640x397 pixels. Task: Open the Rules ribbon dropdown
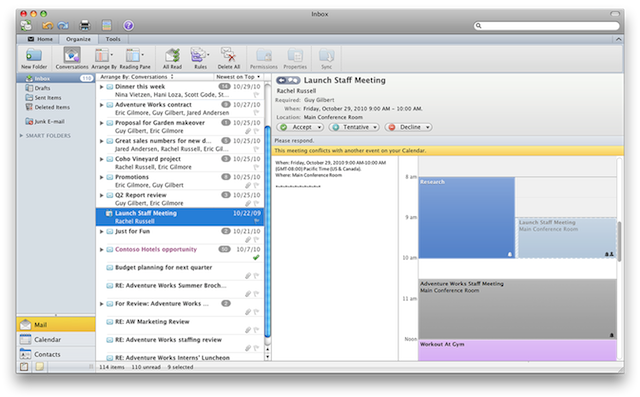pos(200,58)
